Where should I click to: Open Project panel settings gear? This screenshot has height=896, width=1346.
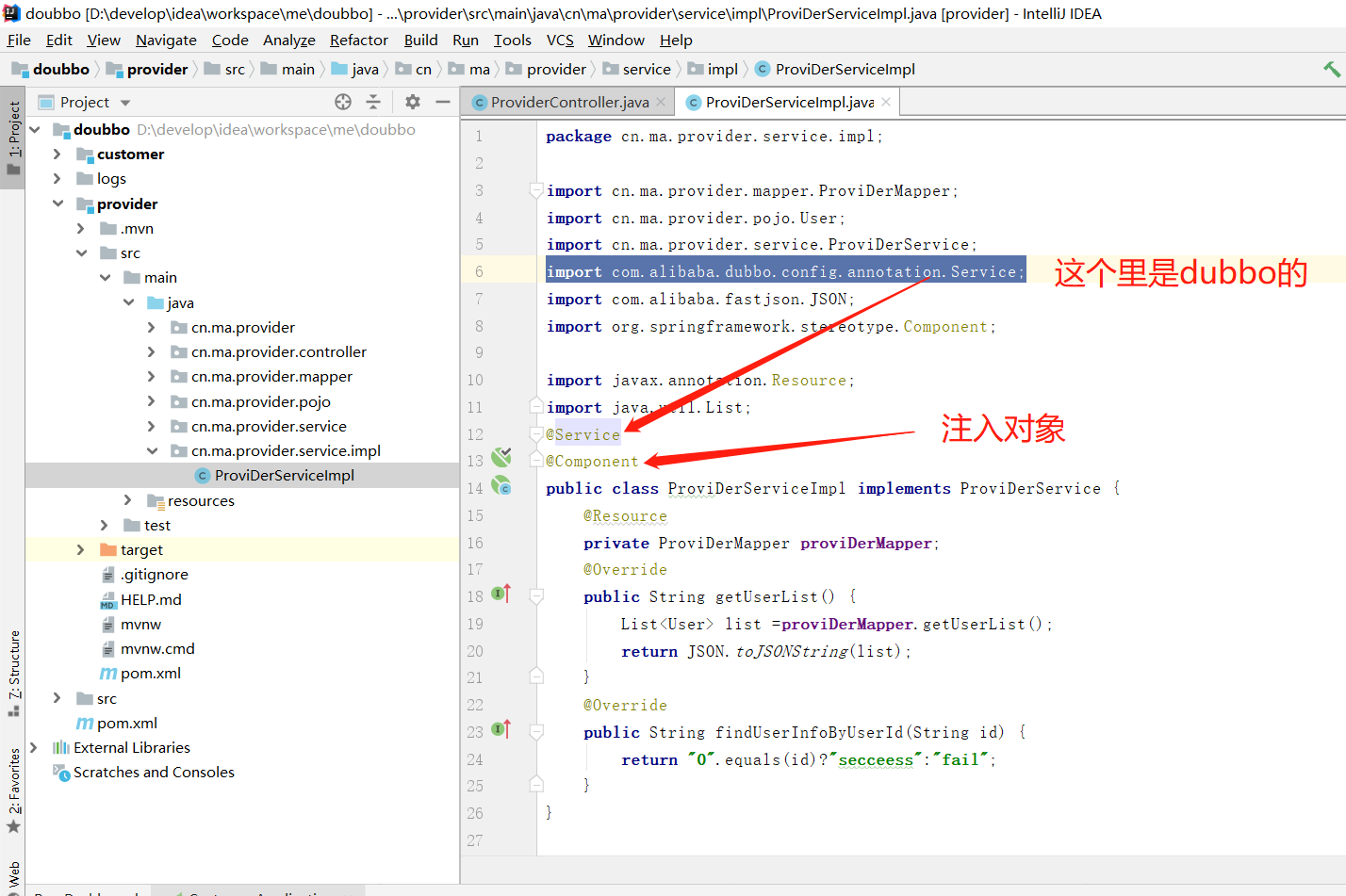pyautogui.click(x=412, y=102)
